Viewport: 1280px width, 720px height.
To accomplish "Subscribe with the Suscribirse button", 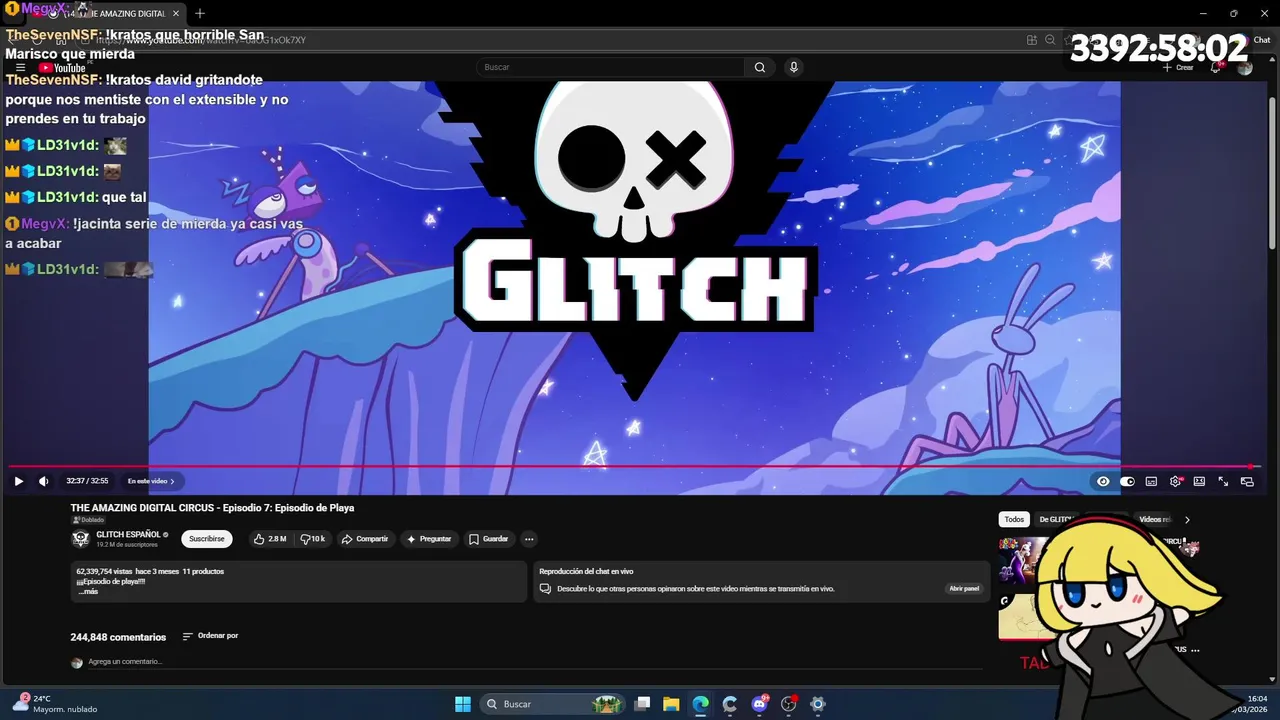I will click(207, 539).
